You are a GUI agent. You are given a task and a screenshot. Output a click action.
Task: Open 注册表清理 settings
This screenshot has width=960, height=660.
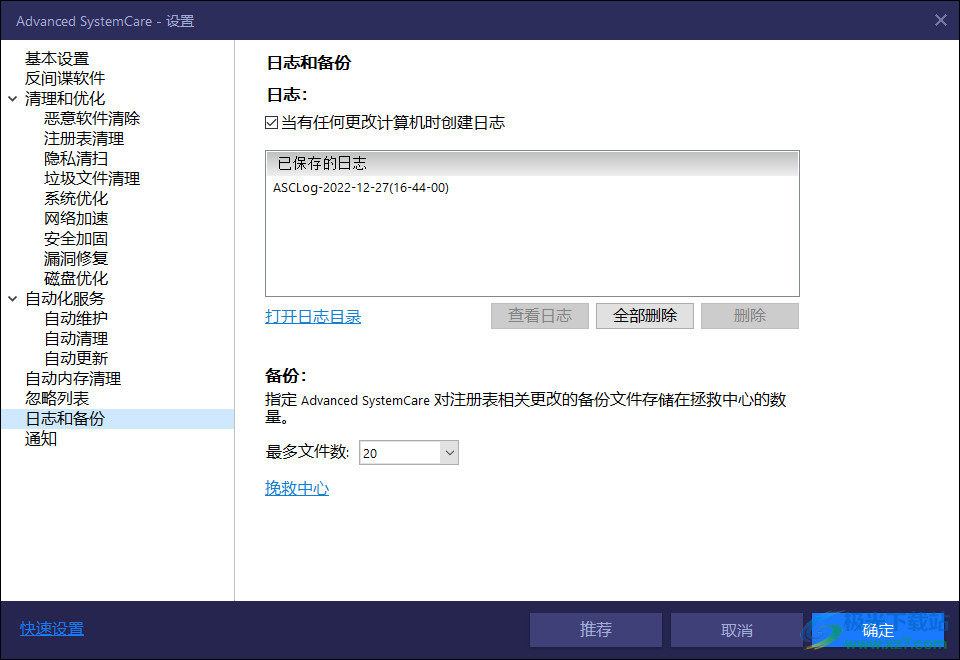84,139
